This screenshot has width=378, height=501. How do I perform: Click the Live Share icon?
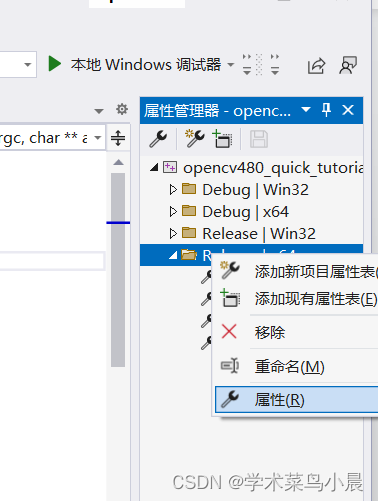tap(316, 65)
